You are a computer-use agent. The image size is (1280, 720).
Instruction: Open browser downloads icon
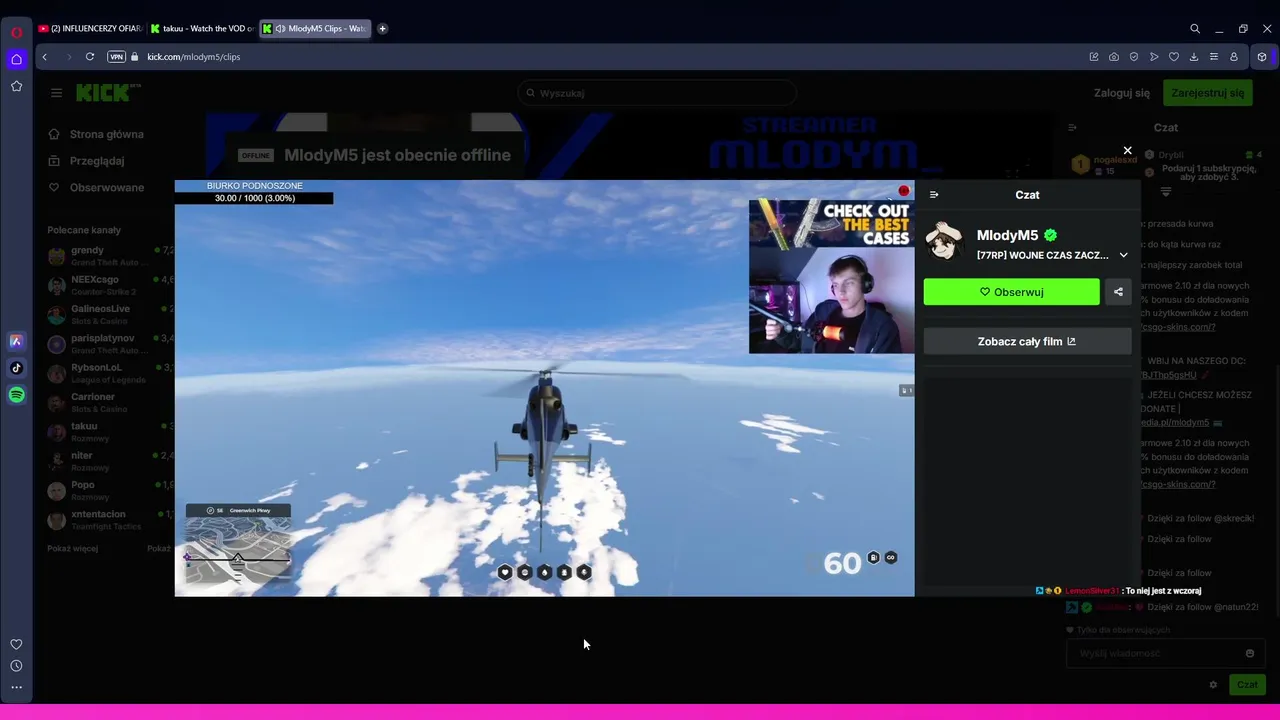click(x=1194, y=57)
